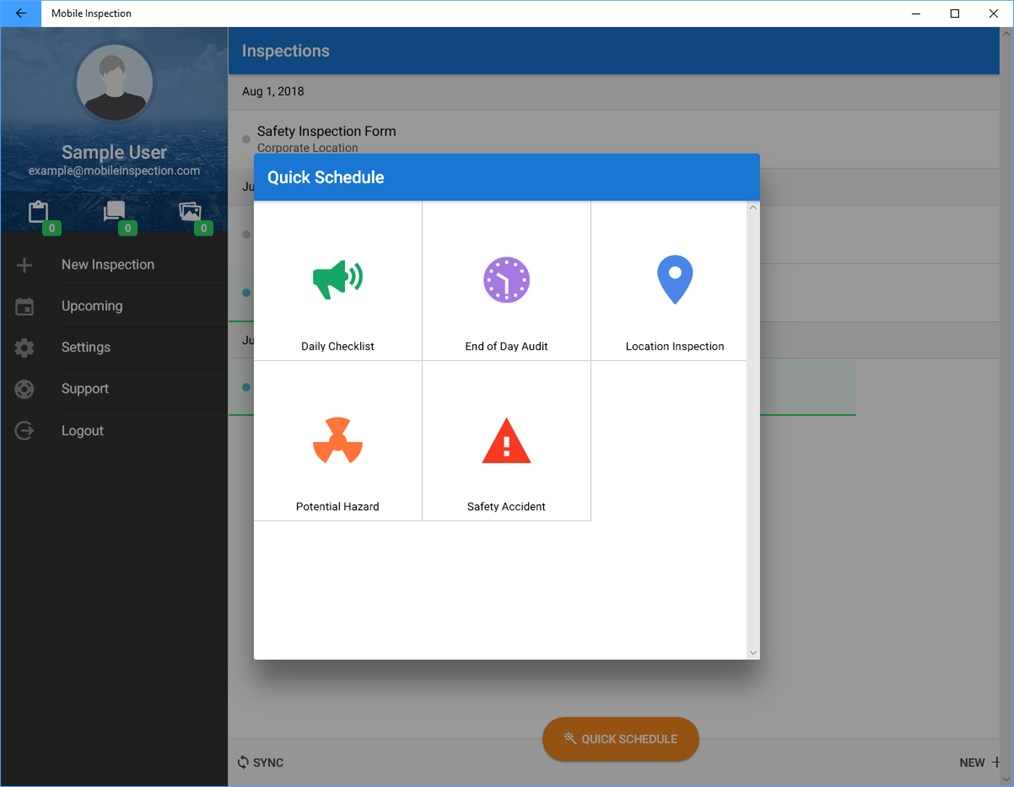This screenshot has width=1014, height=787.
Task: Click the sync refresh icon in status bar
Action: pyautogui.click(x=241, y=762)
